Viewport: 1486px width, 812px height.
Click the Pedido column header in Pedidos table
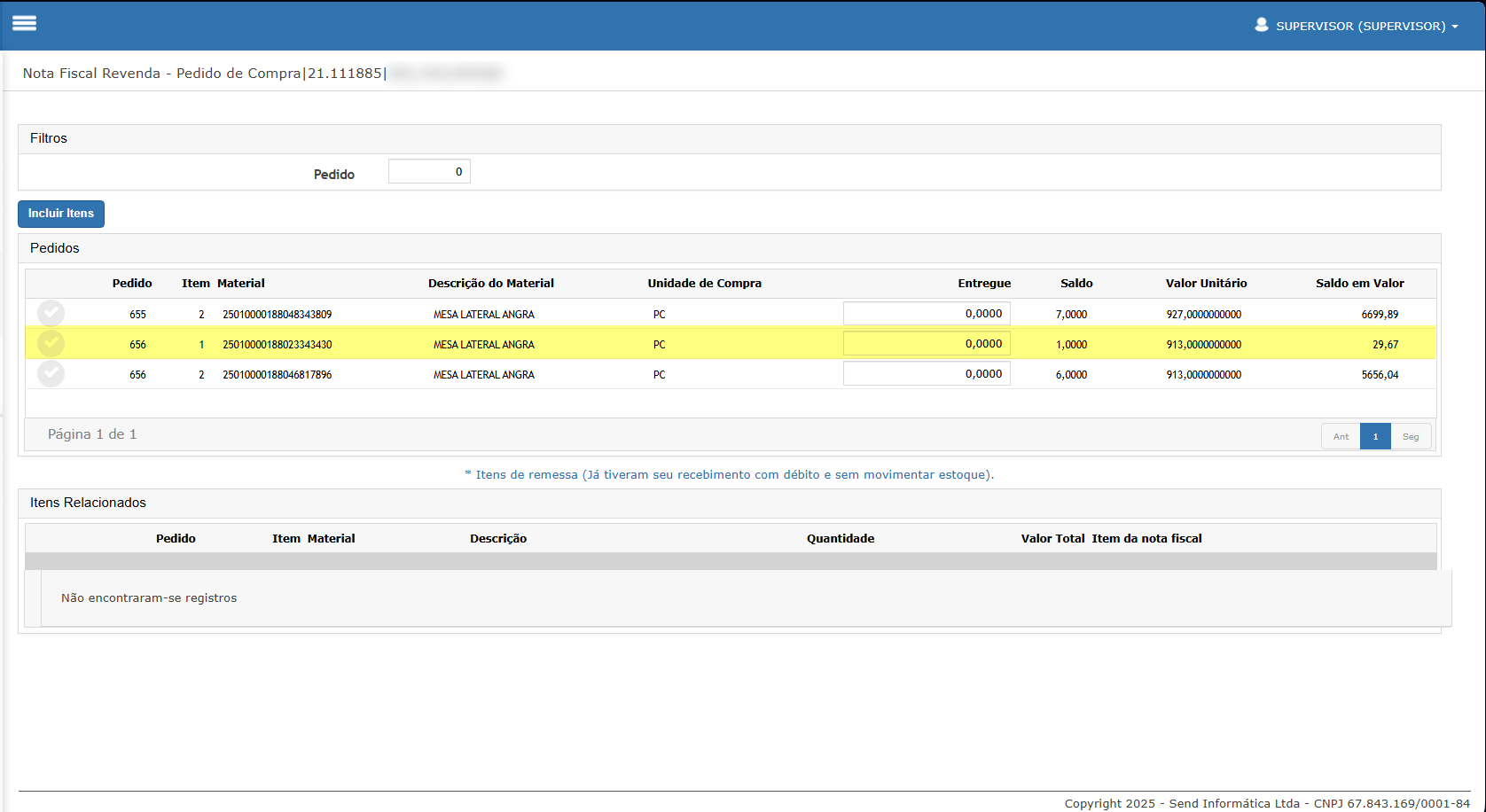point(132,284)
